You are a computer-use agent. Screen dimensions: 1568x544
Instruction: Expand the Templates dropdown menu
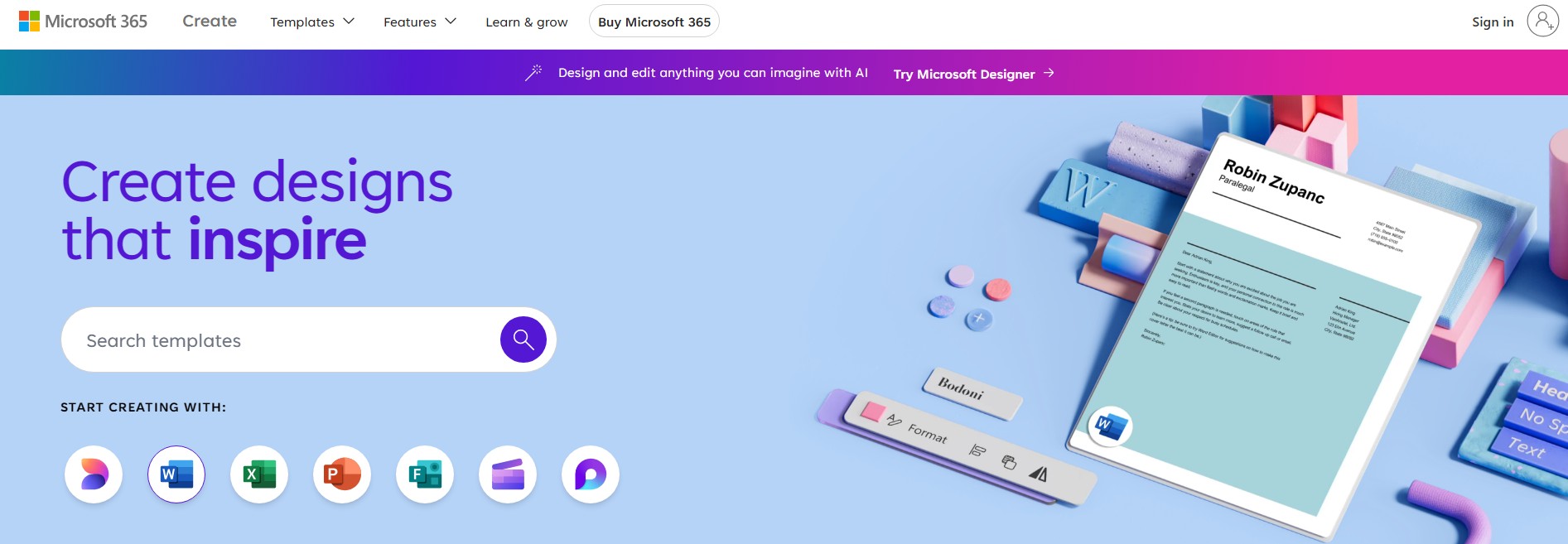[312, 22]
